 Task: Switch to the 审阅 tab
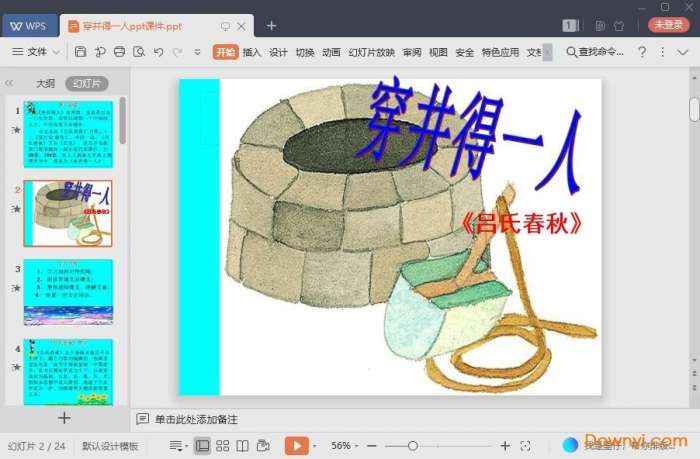pos(412,52)
